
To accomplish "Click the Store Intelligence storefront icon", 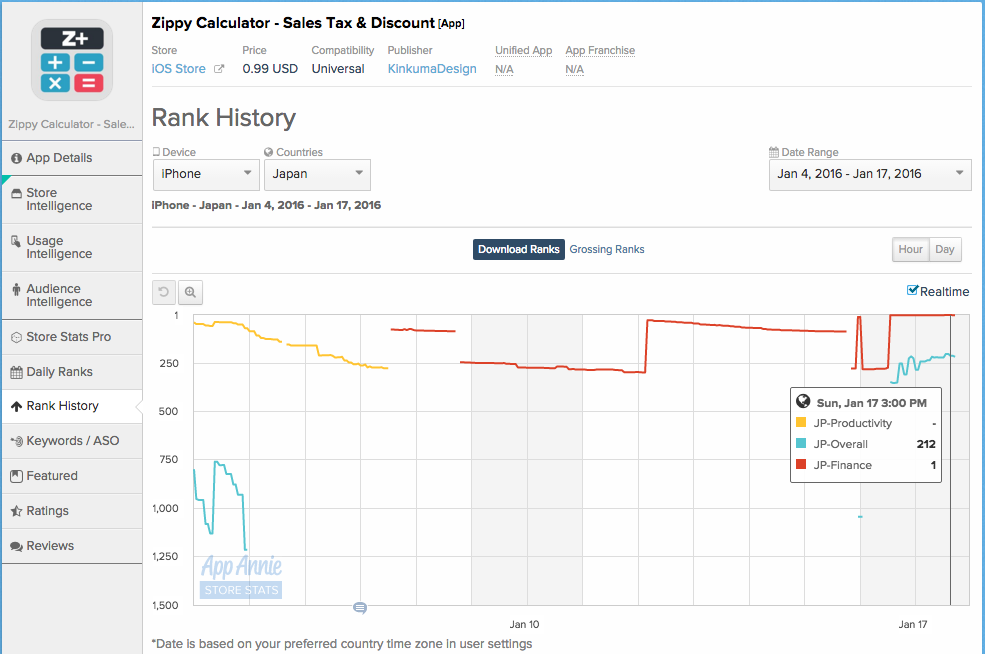I will [x=16, y=193].
